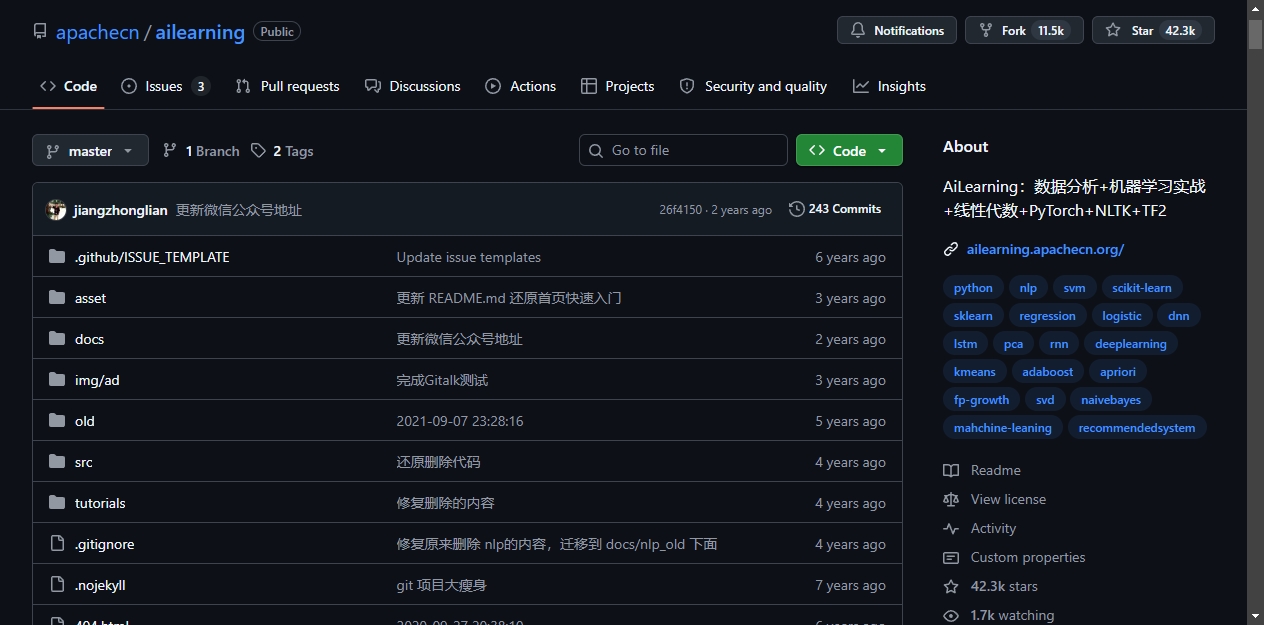1264x625 pixels.
Task: Open the old folder
Action: click(x=85, y=421)
